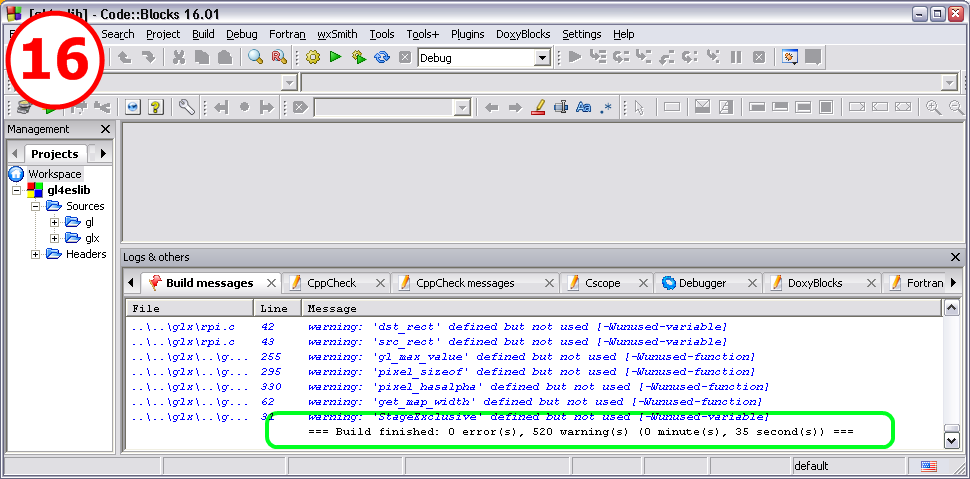Click the green Run arrow
This screenshot has width=970, height=479.
point(335,58)
